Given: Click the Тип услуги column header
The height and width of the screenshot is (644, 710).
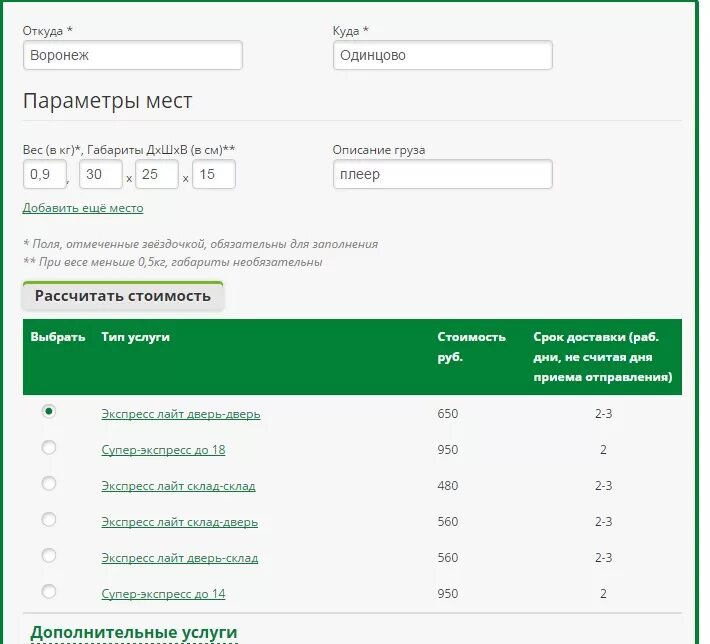Looking at the screenshot, I should [x=136, y=337].
